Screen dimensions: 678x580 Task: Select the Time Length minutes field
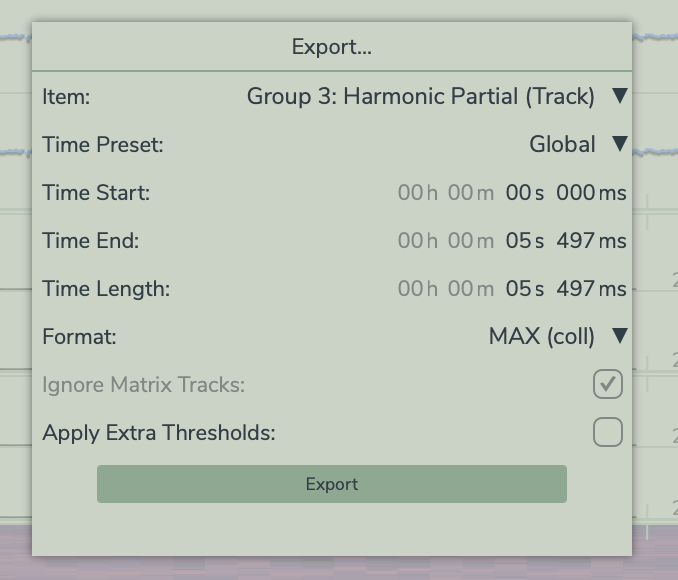click(470, 288)
